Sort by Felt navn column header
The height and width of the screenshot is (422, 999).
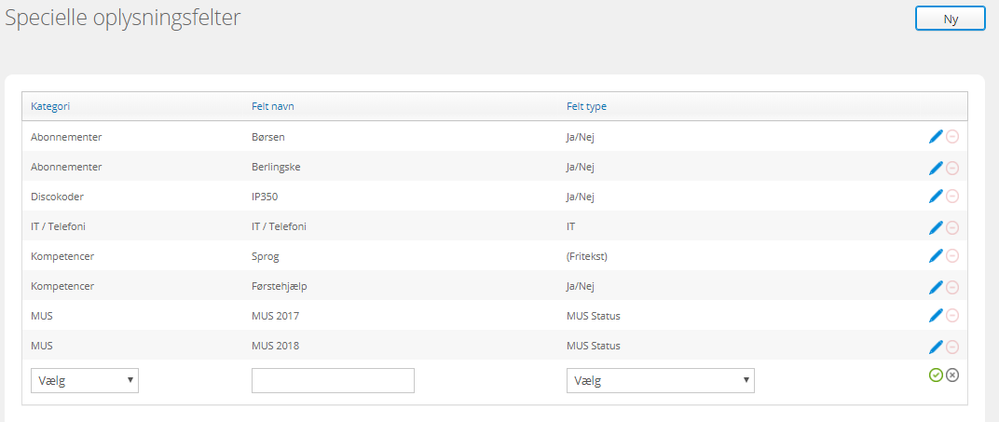tap(273, 106)
